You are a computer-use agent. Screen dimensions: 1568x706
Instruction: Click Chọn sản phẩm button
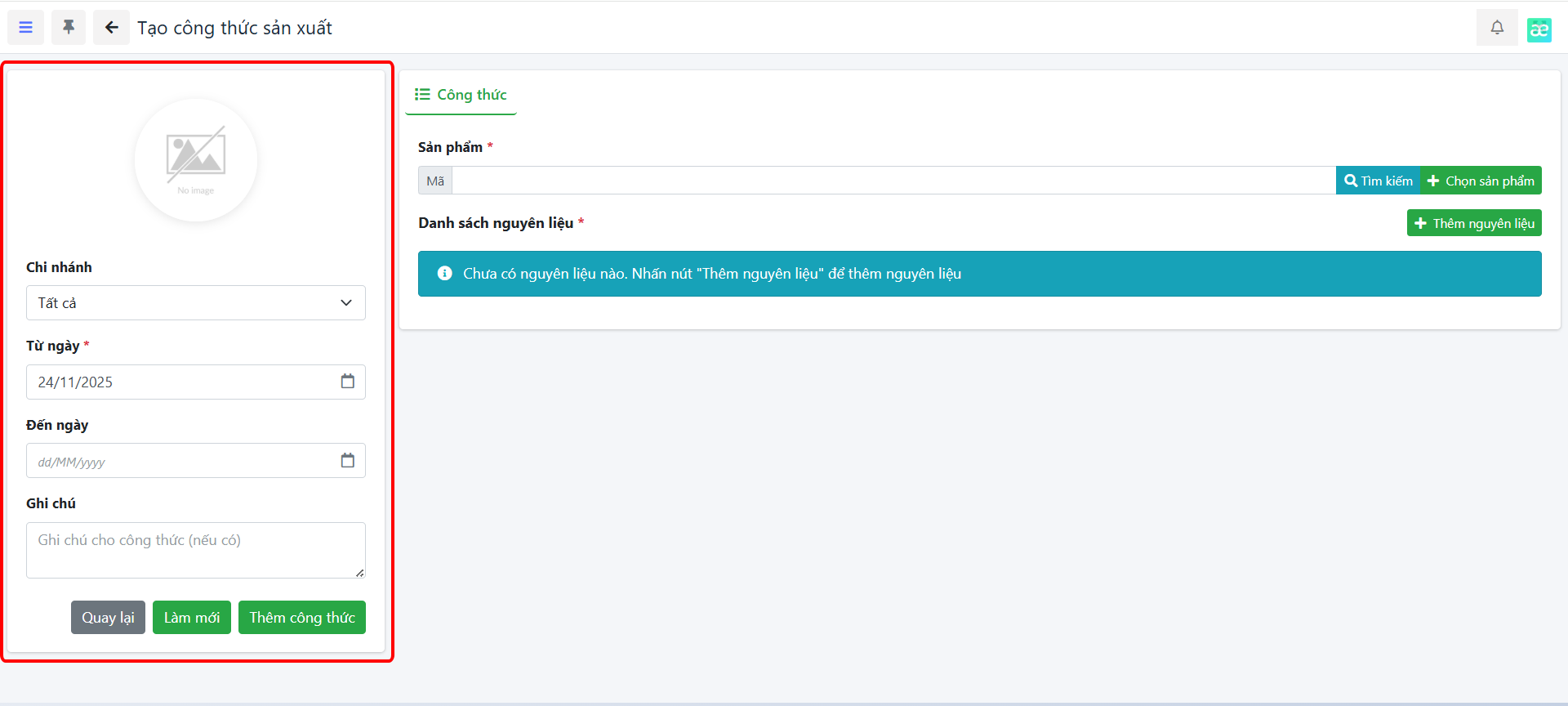tap(1481, 181)
